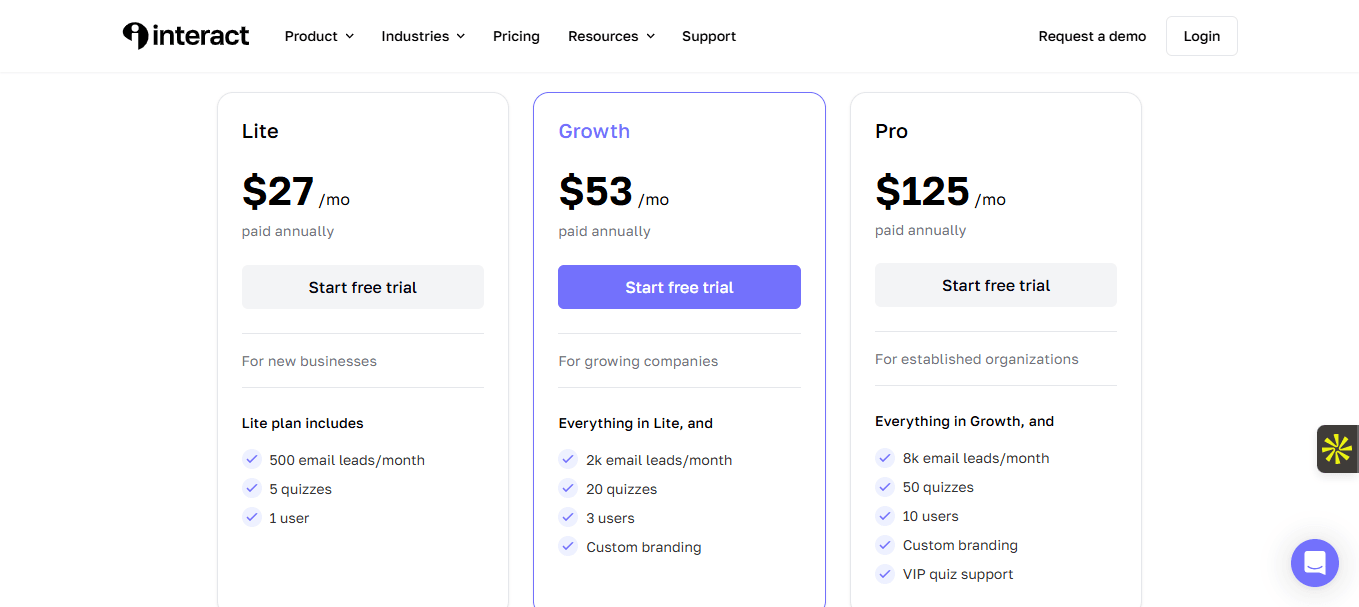The image size is (1359, 607).
Task: Click the Login button
Action: (x=1201, y=36)
